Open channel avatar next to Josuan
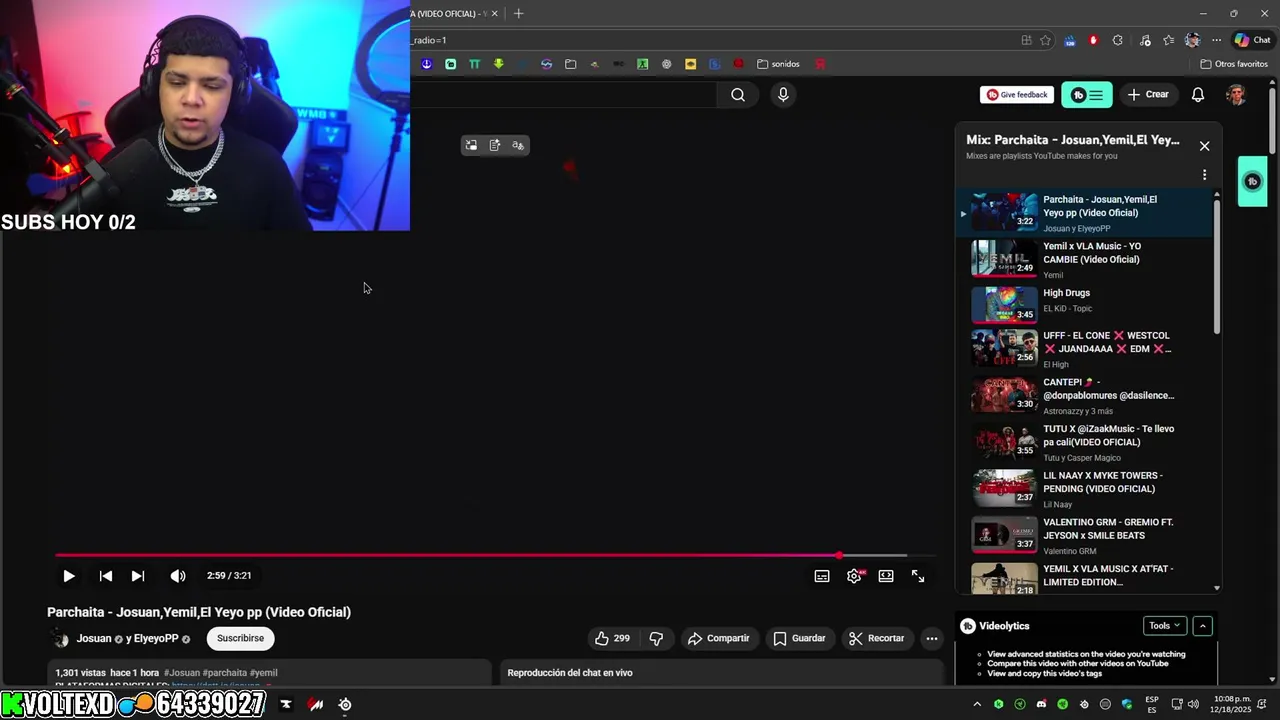1280x720 pixels. [60, 639]
